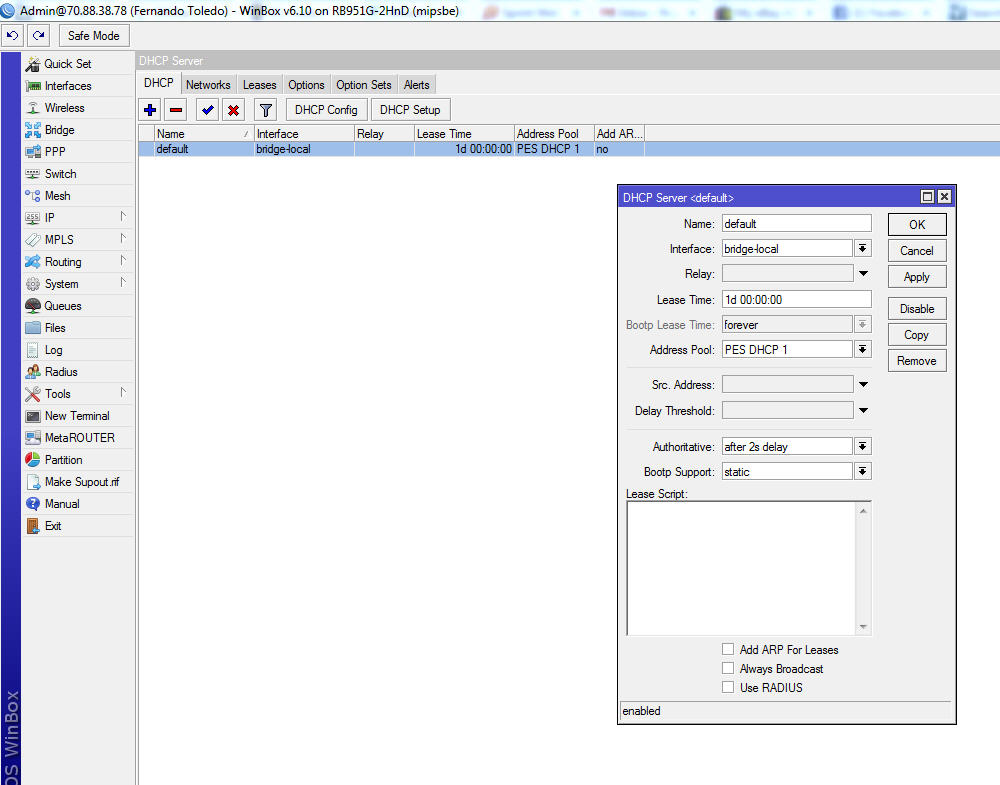Viewport: 1000px width, 785px height.
Task: Open the Address Pool dropdown
Action: tap(862, 349)
